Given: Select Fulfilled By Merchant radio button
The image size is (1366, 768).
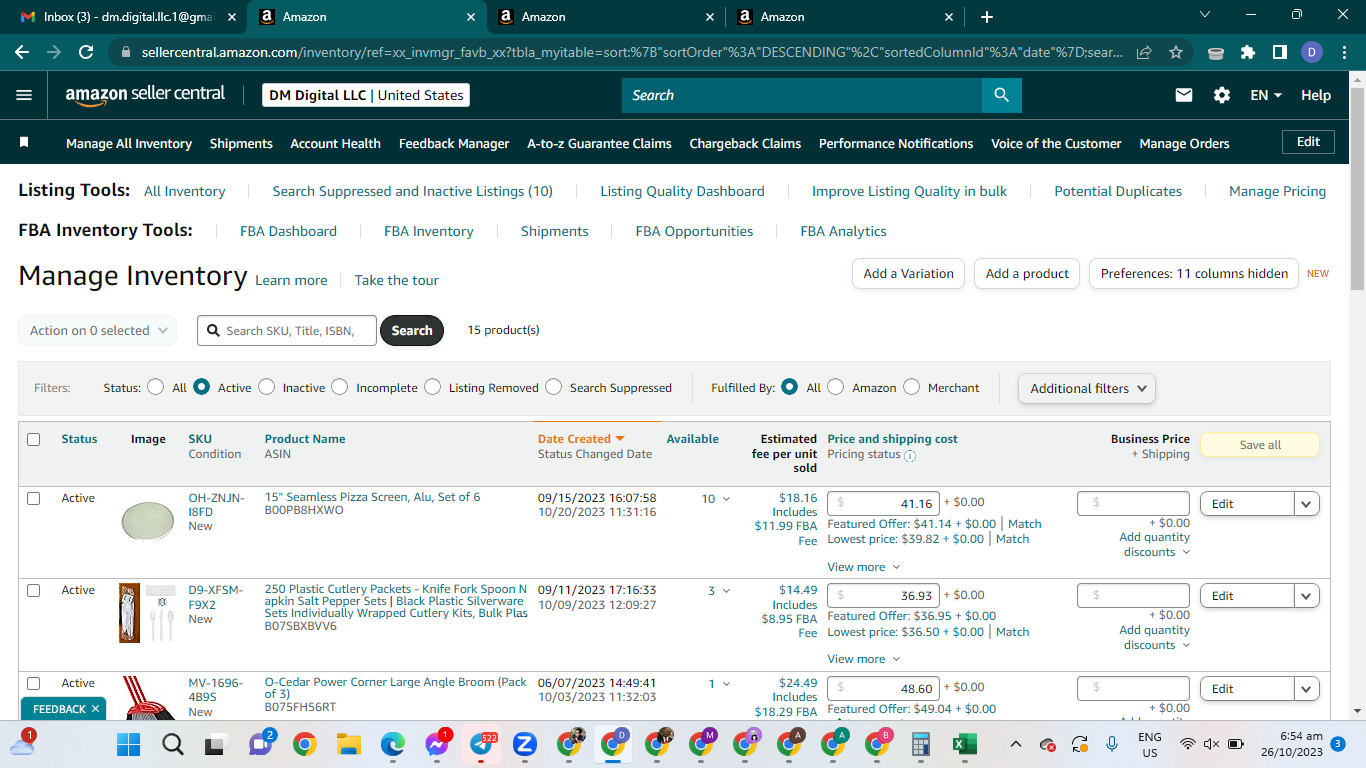Looking at the screenshot, I should [911, 387].
